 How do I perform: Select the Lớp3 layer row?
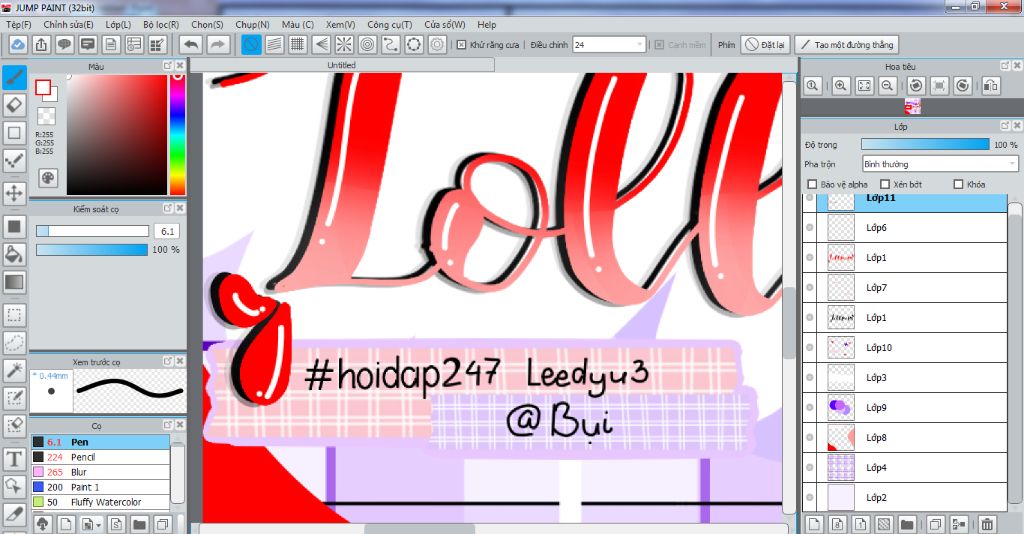click(x=904, y=377)
